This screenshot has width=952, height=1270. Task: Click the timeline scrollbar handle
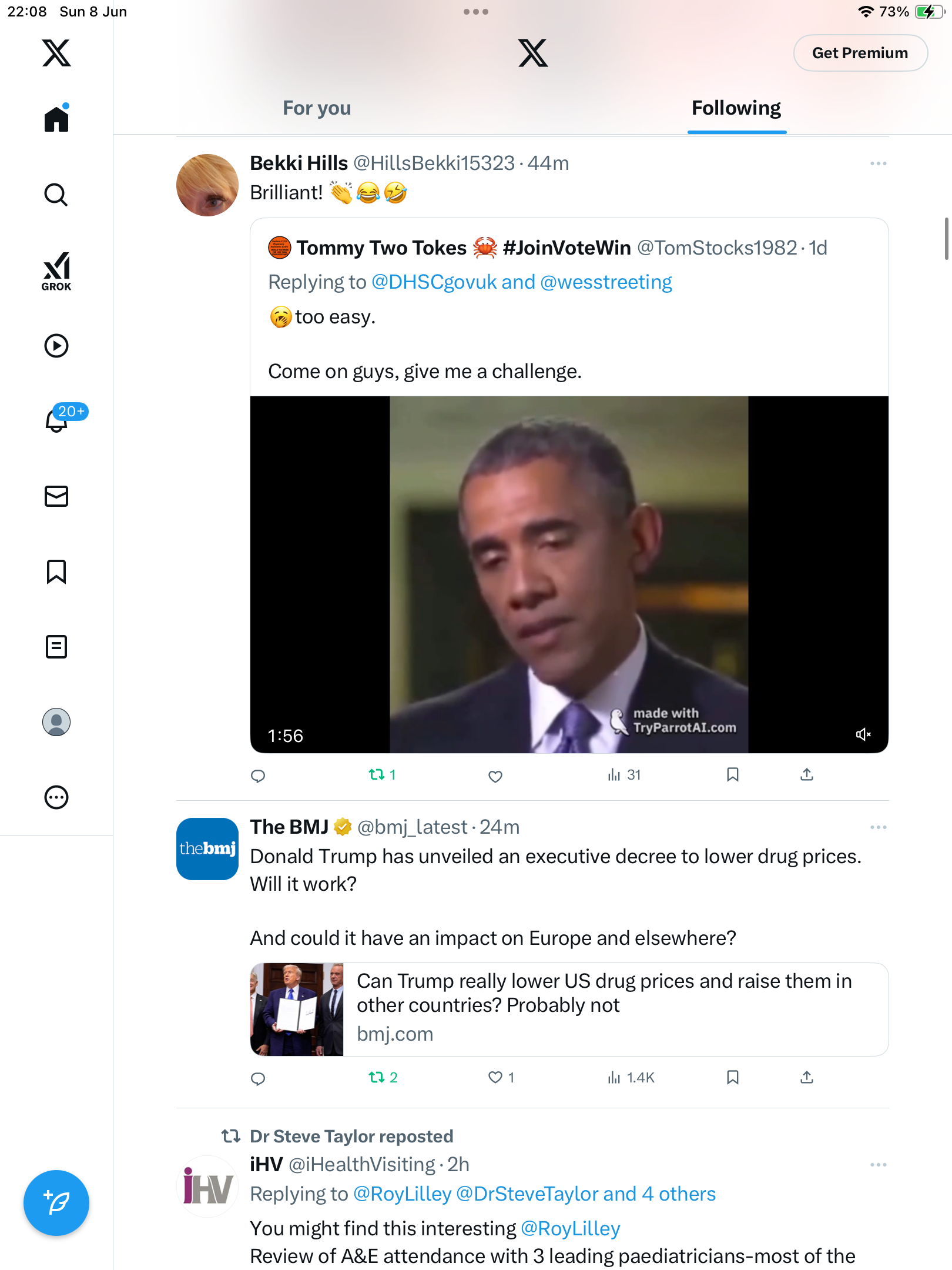tap(946, 238)
